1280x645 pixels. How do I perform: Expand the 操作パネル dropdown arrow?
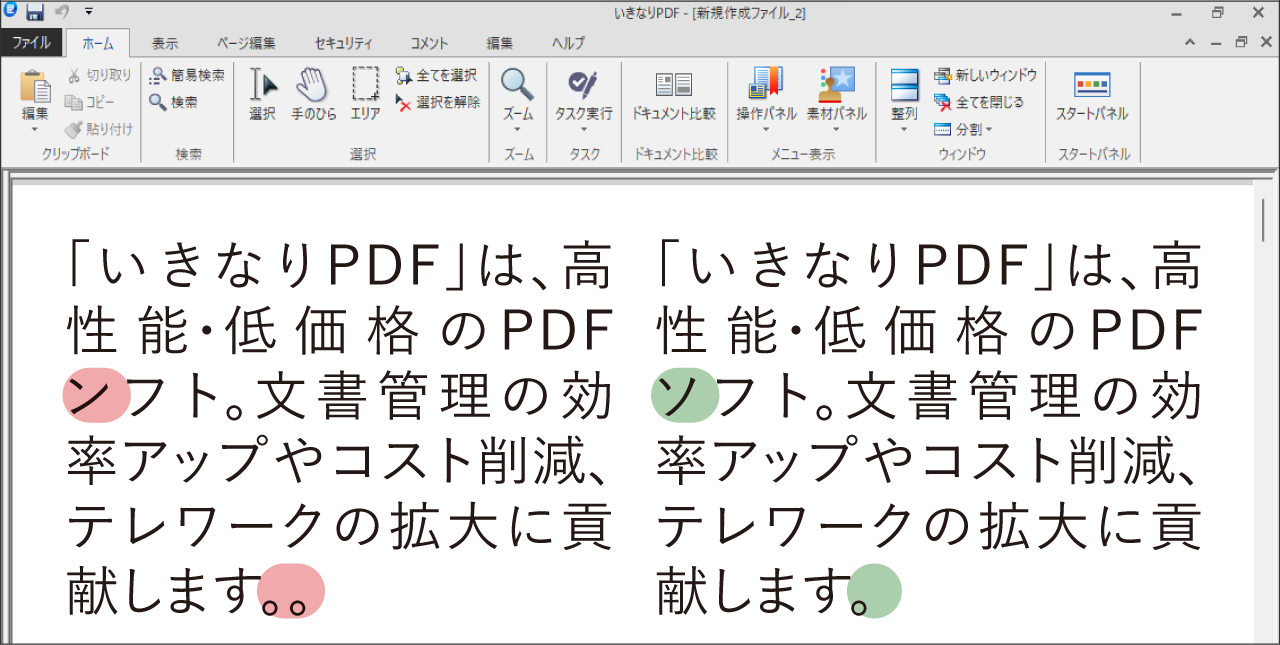[x=766, y=129]
